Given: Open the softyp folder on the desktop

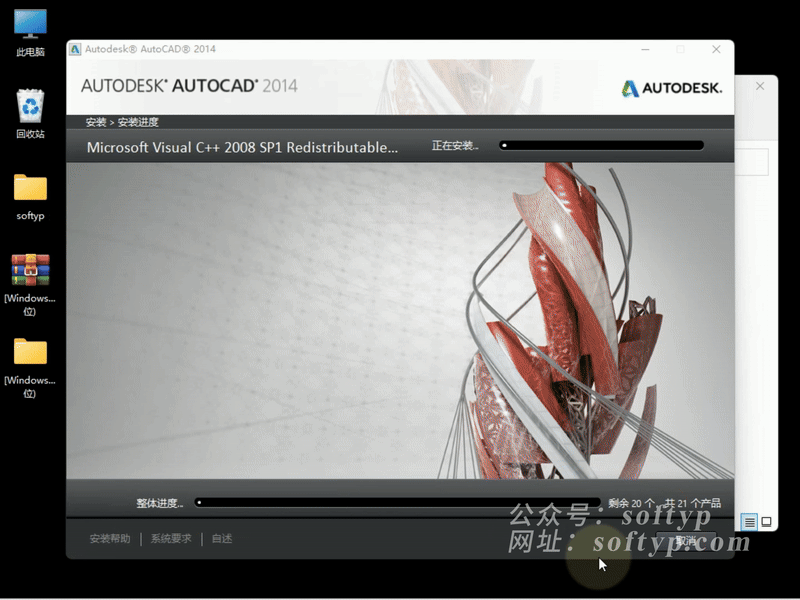Looking at the screenshot, I should pos(30,197).
